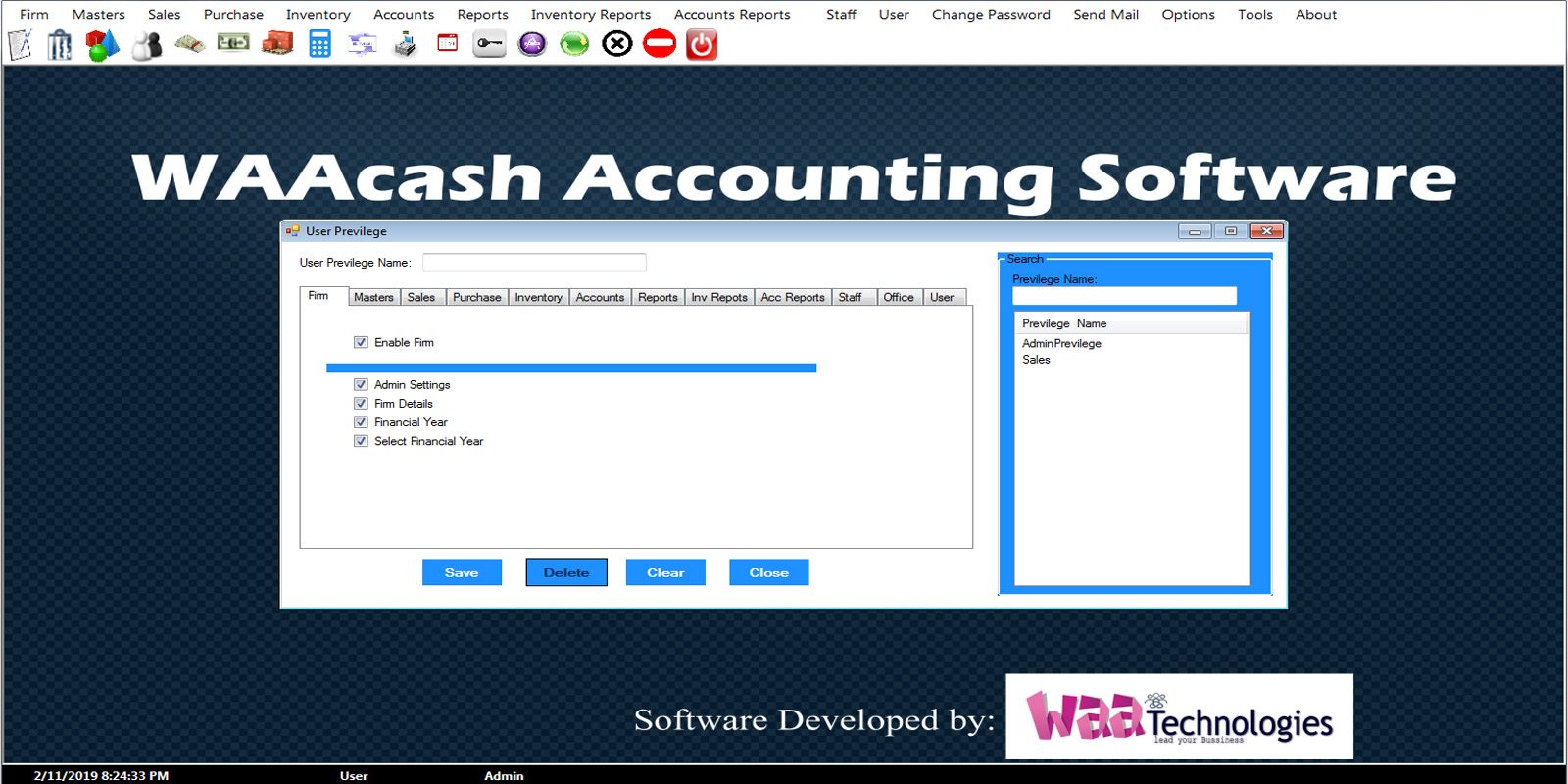This screenshot has height=784, width=1568.
Task: Click the stack of cash toolbar icon
Action: point(189,44)
